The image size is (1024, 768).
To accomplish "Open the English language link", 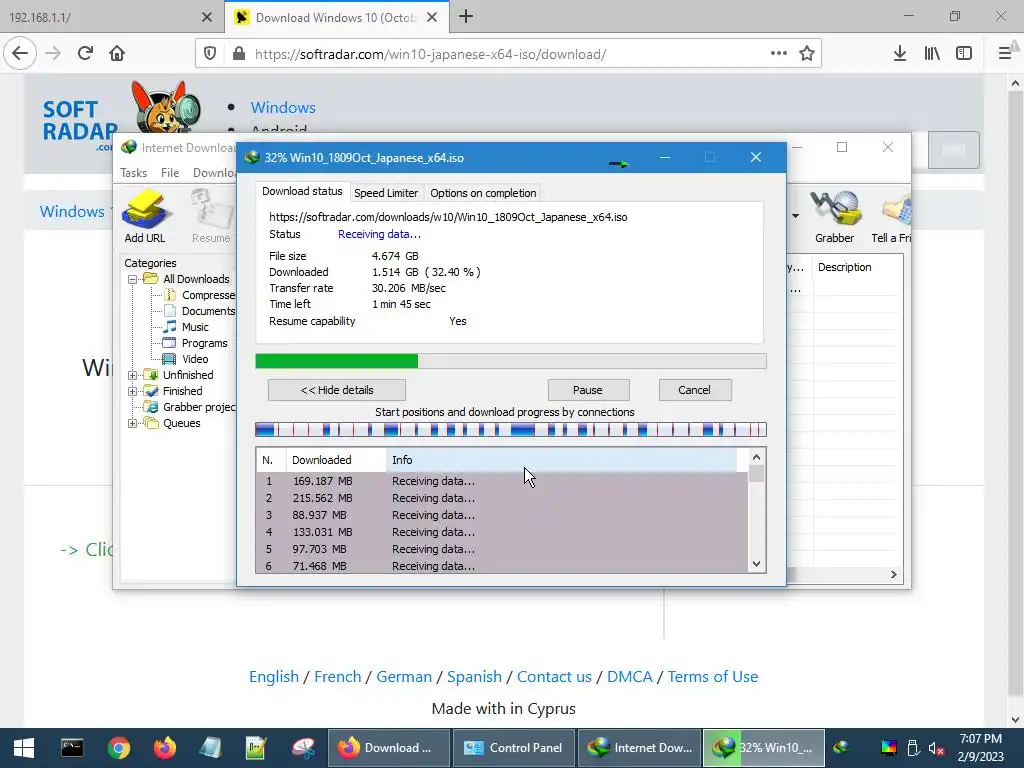I will pyautogui.click(x=274, y=677).
